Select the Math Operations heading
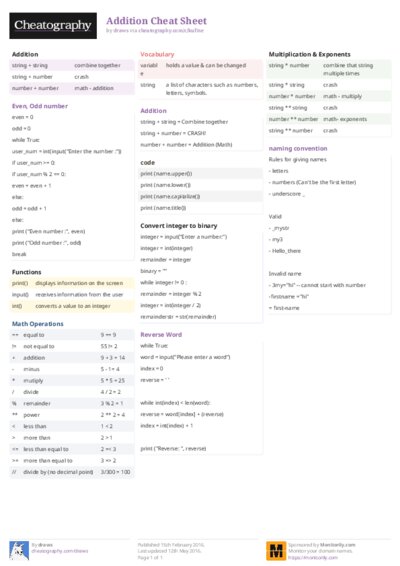The image size is (400, 566). (38, 324)
